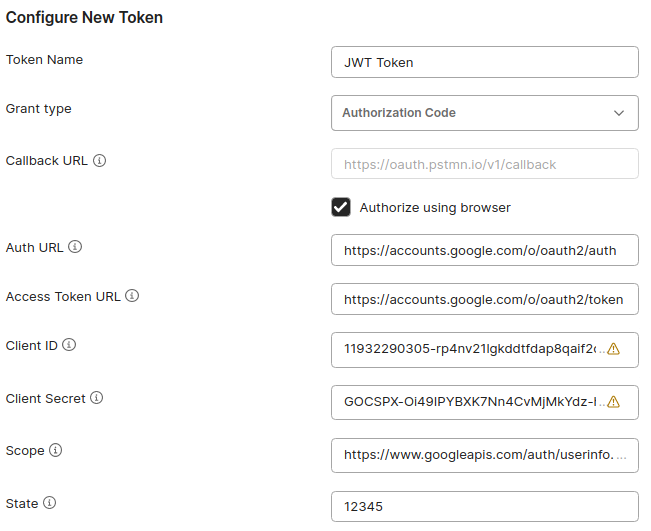Viewport: 651px width, 531px height.
Task: Click the warning triangle in Client Secret field
Action: click(x=613, y=402)
